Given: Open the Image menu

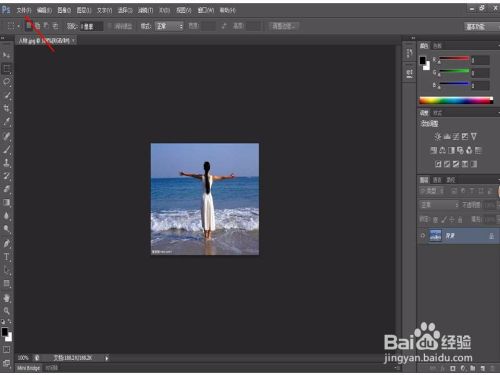Looking at the screenshot, I should click(64, 10).
